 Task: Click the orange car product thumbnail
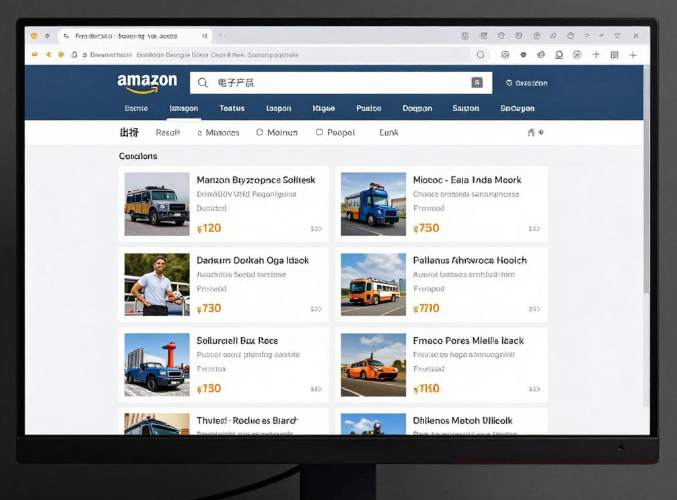click(373, 365)
